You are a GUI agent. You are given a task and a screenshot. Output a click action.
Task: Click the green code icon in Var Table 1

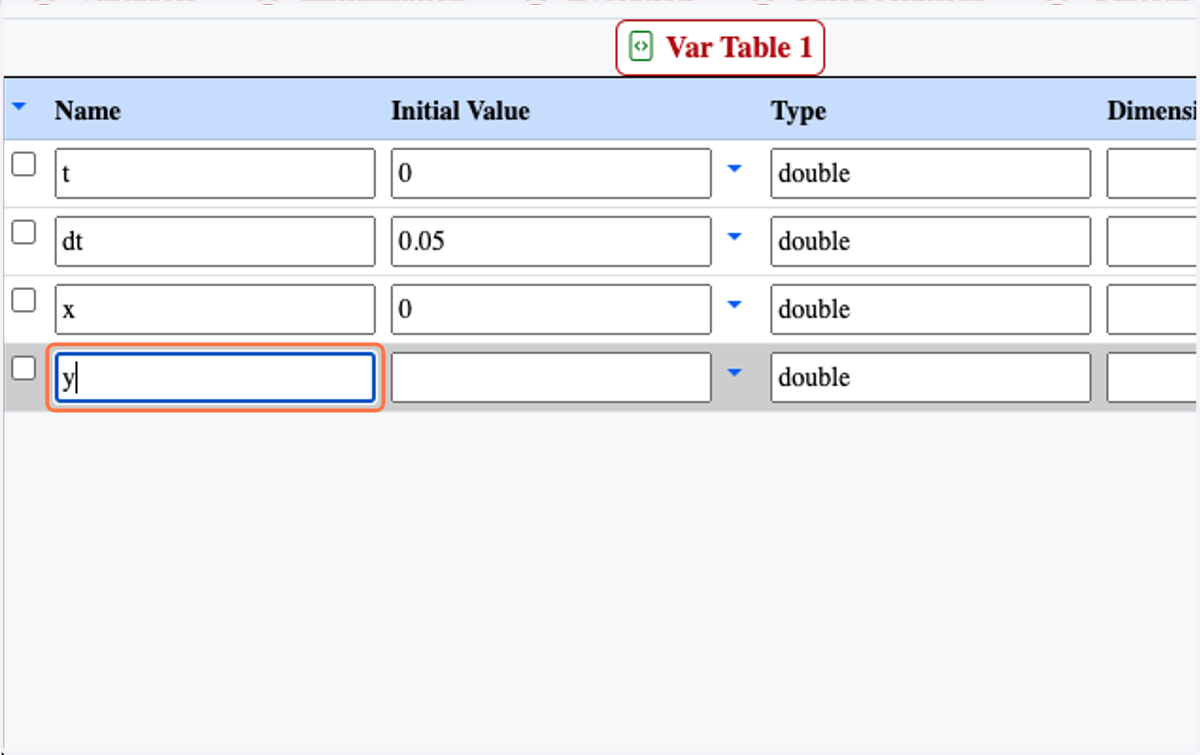click(x=642, y=46)
